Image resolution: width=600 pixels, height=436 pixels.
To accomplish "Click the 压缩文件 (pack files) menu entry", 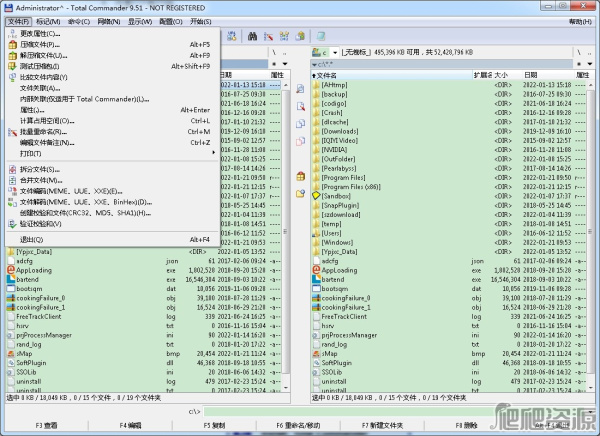I will [45, 44].
